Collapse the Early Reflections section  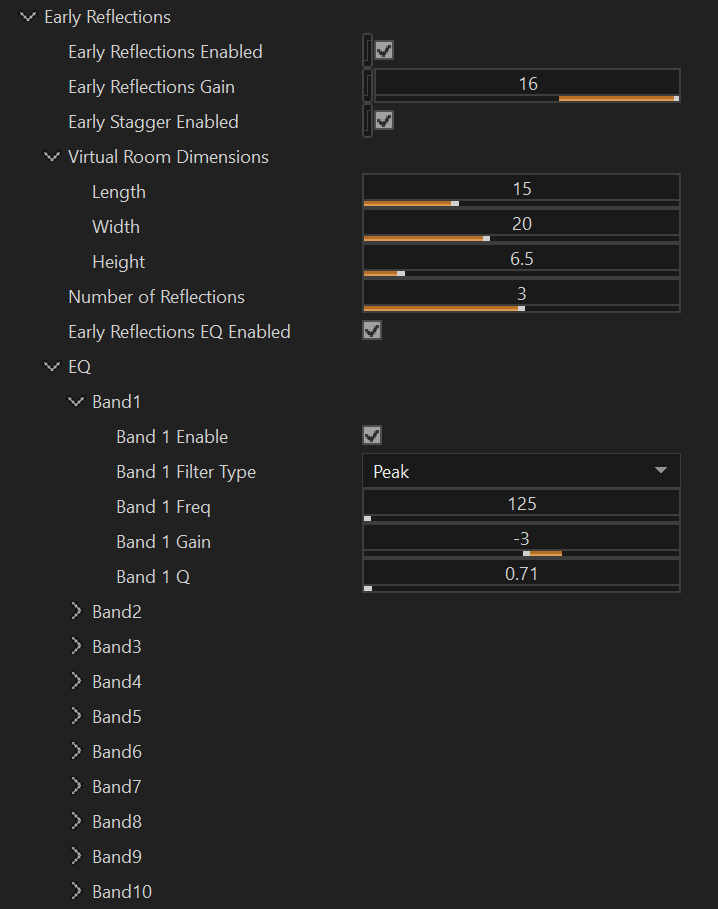pyautogui.click(x=27, y=17)
